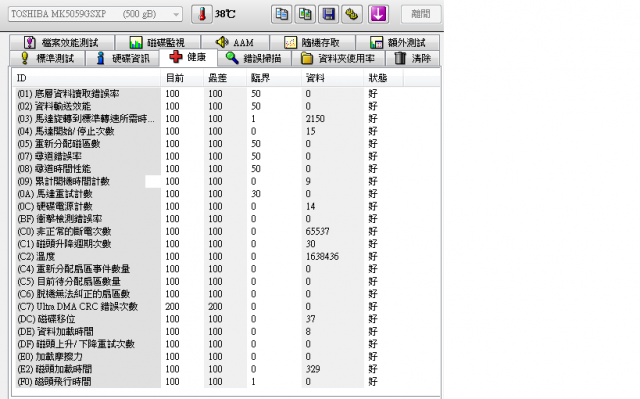The height and width of the screenshot is (399, 640).
Task: Click the purple download arrow icon
Action: tap(378, 14)
